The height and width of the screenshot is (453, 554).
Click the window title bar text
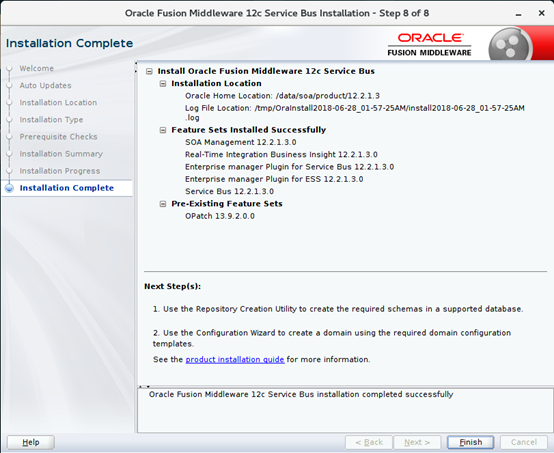pyautogui.click(x=277, y=13)
